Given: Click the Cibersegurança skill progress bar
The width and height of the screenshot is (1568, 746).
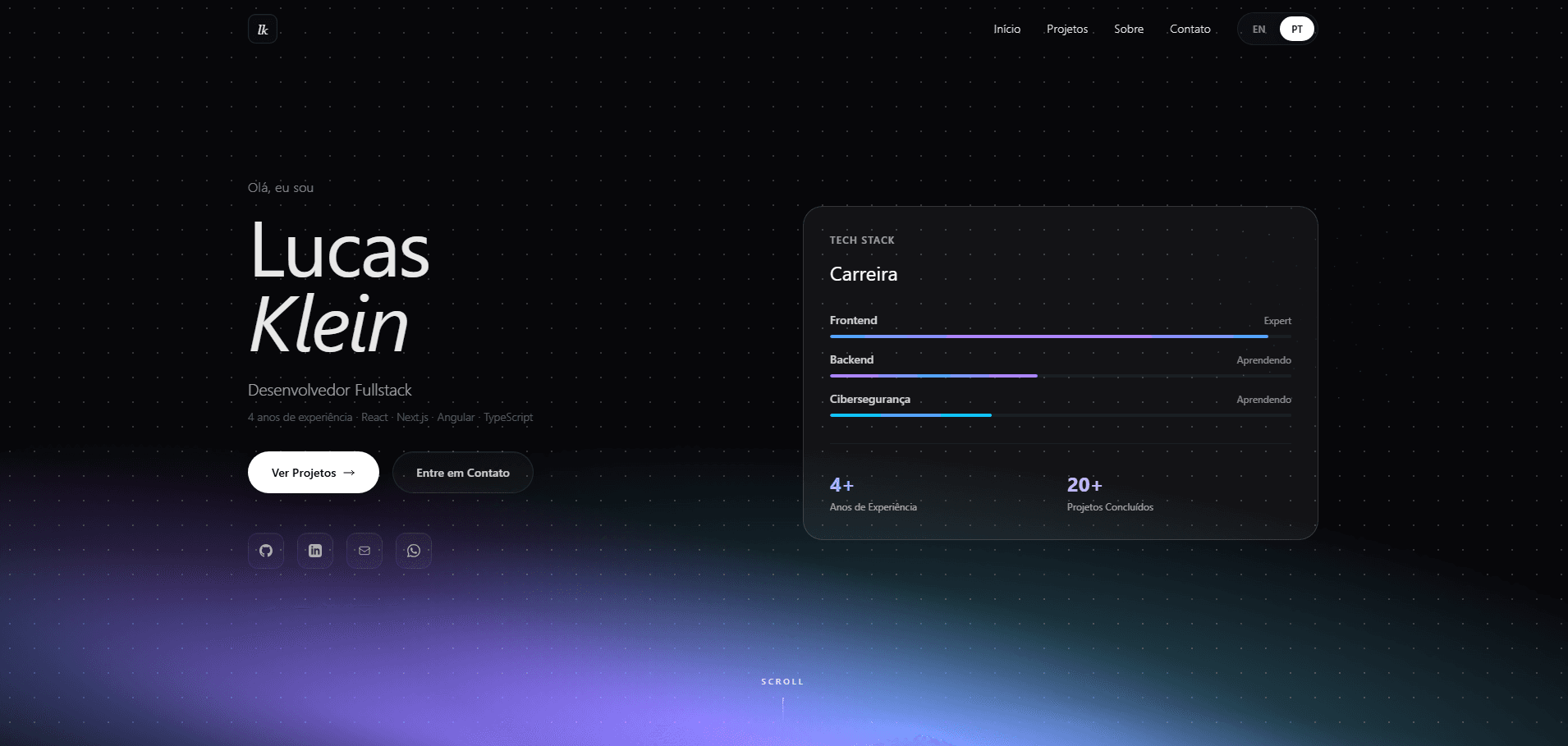Looking at the screenshot, I should click(x=1061, y=415).
